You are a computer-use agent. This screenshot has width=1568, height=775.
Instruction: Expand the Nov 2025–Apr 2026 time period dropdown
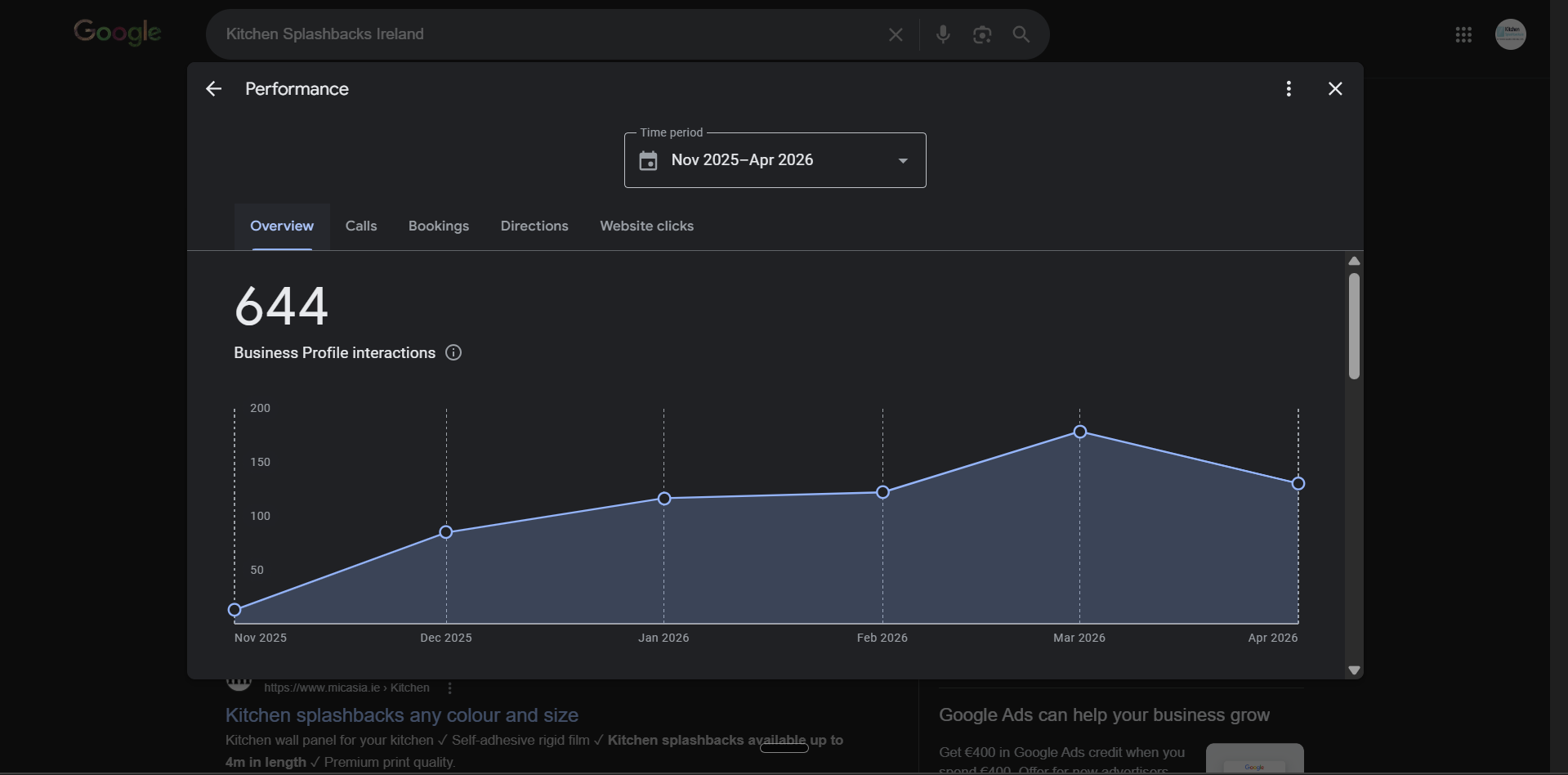coord(902,160)
